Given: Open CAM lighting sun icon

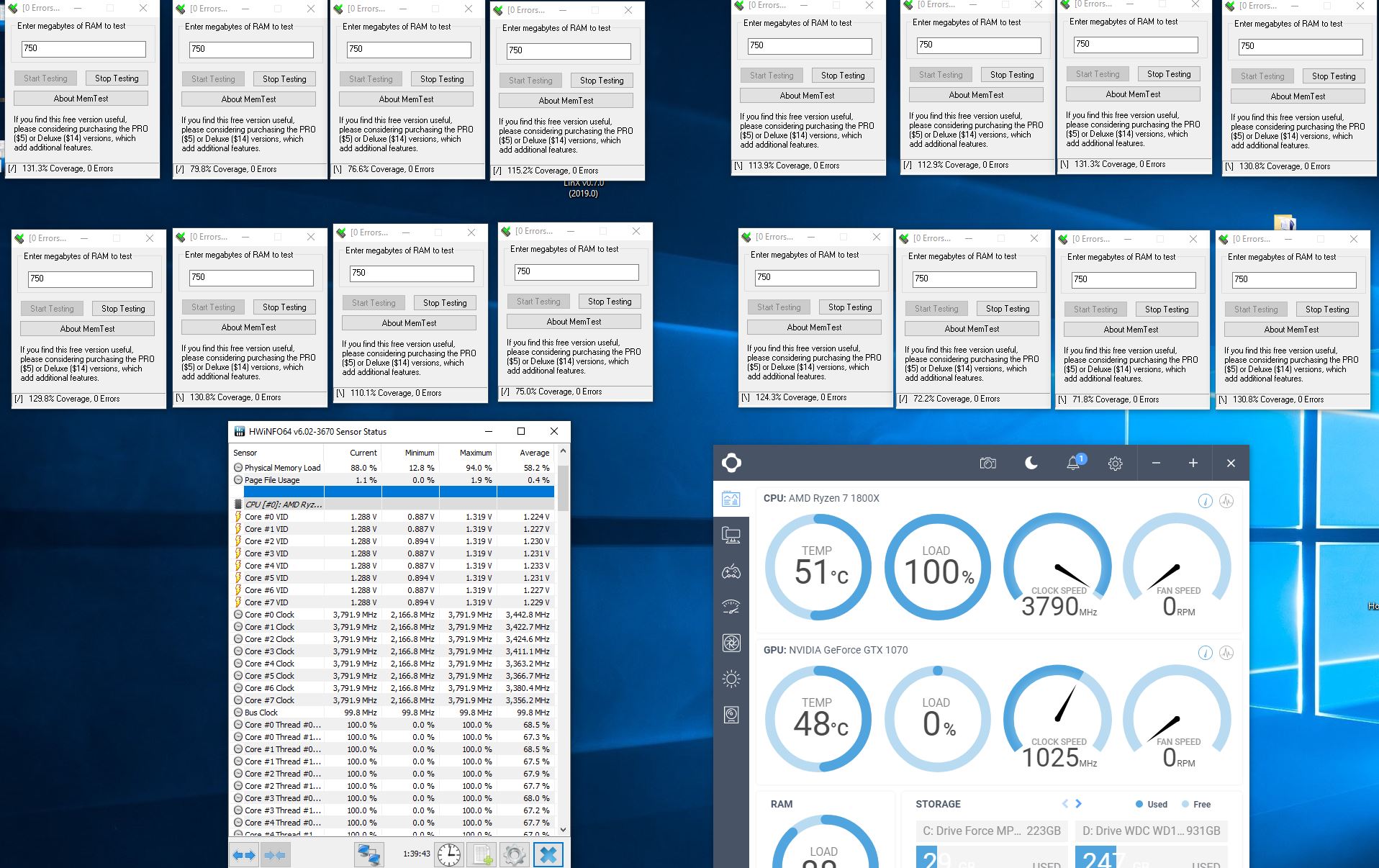Looking at the screenshot, I should coord(731,679).
